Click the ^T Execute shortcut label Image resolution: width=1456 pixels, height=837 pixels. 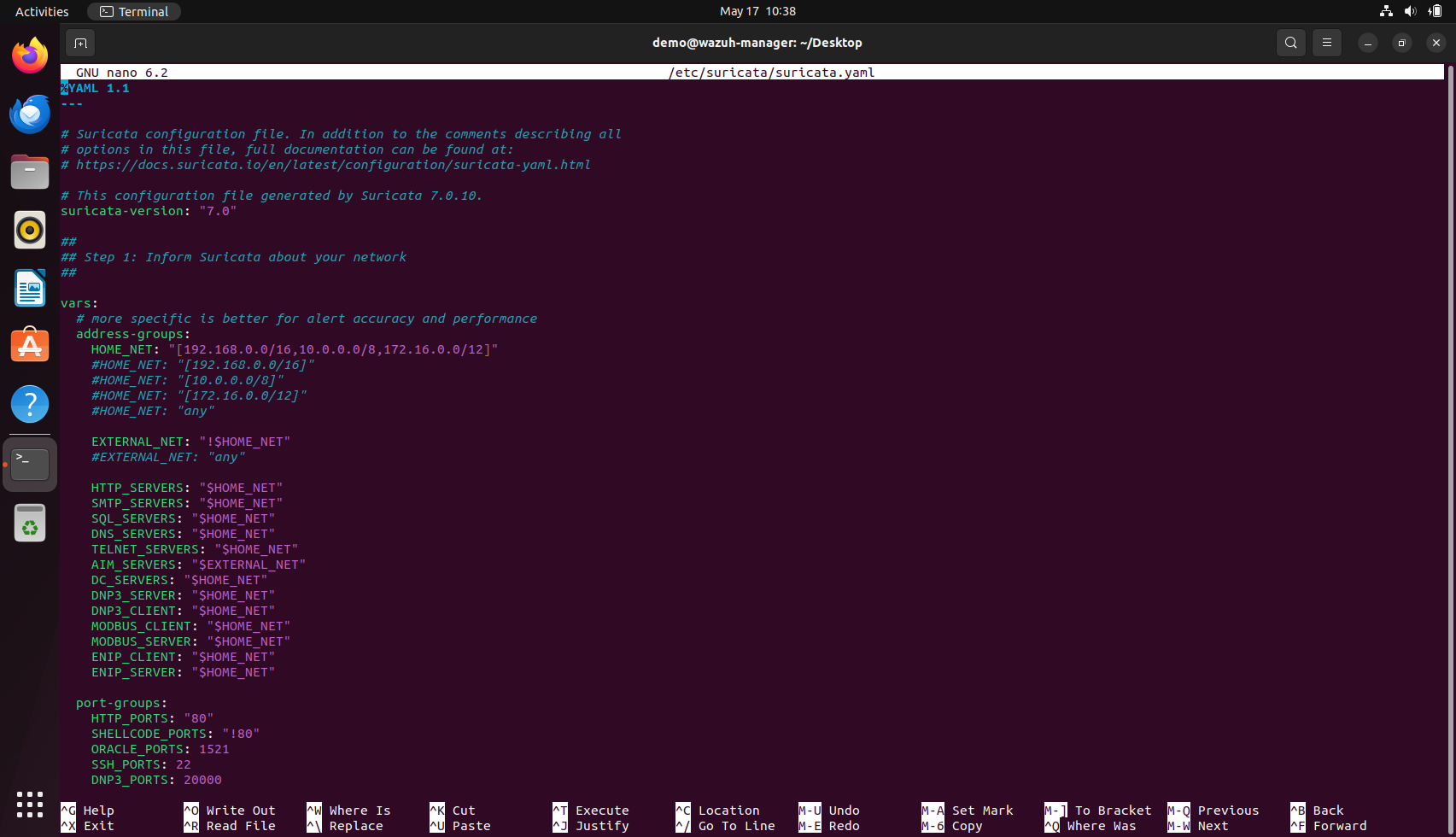[591, 811]
